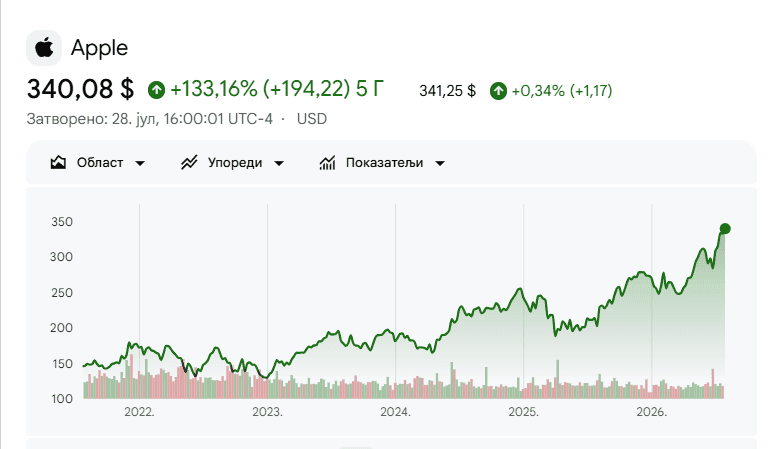This screenshot has width=778, height=449.
Task: Click the USD currency label
Action: click(312, 119)
